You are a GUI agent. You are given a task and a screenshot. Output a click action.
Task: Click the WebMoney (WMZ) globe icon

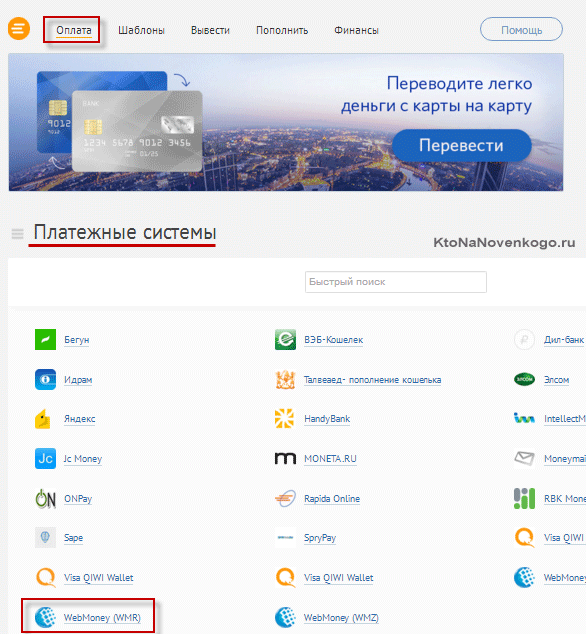285,617
